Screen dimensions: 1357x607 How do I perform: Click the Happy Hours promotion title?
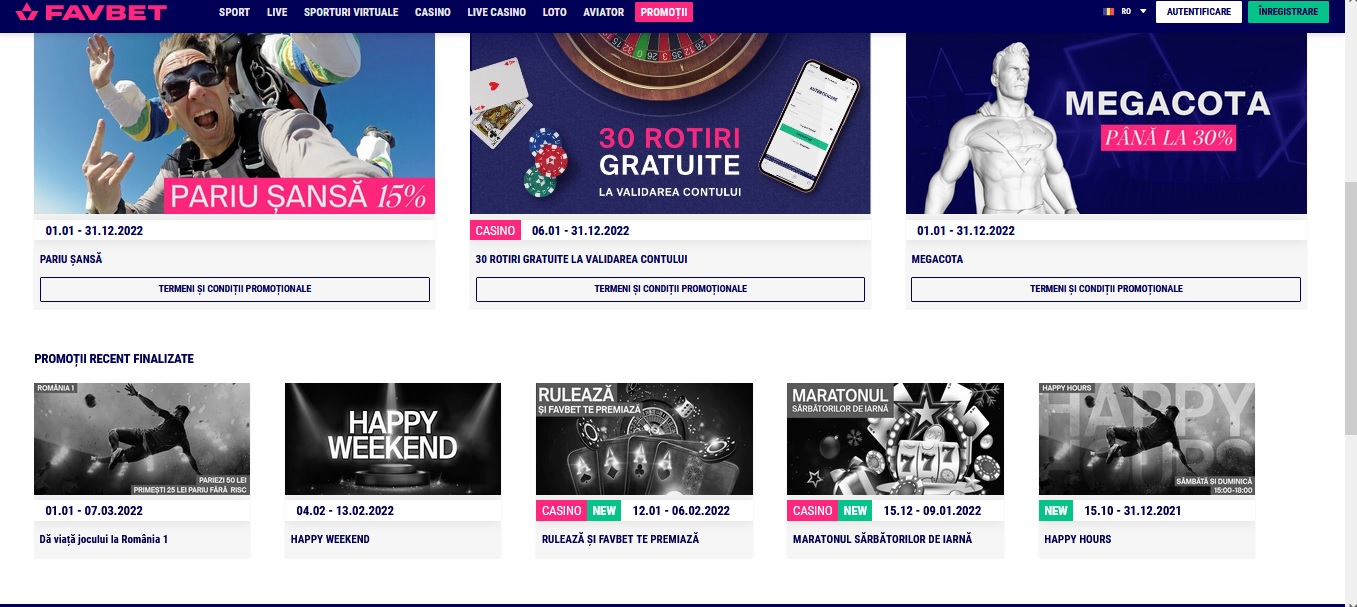pyautogui.click(x=1077, y=539)
